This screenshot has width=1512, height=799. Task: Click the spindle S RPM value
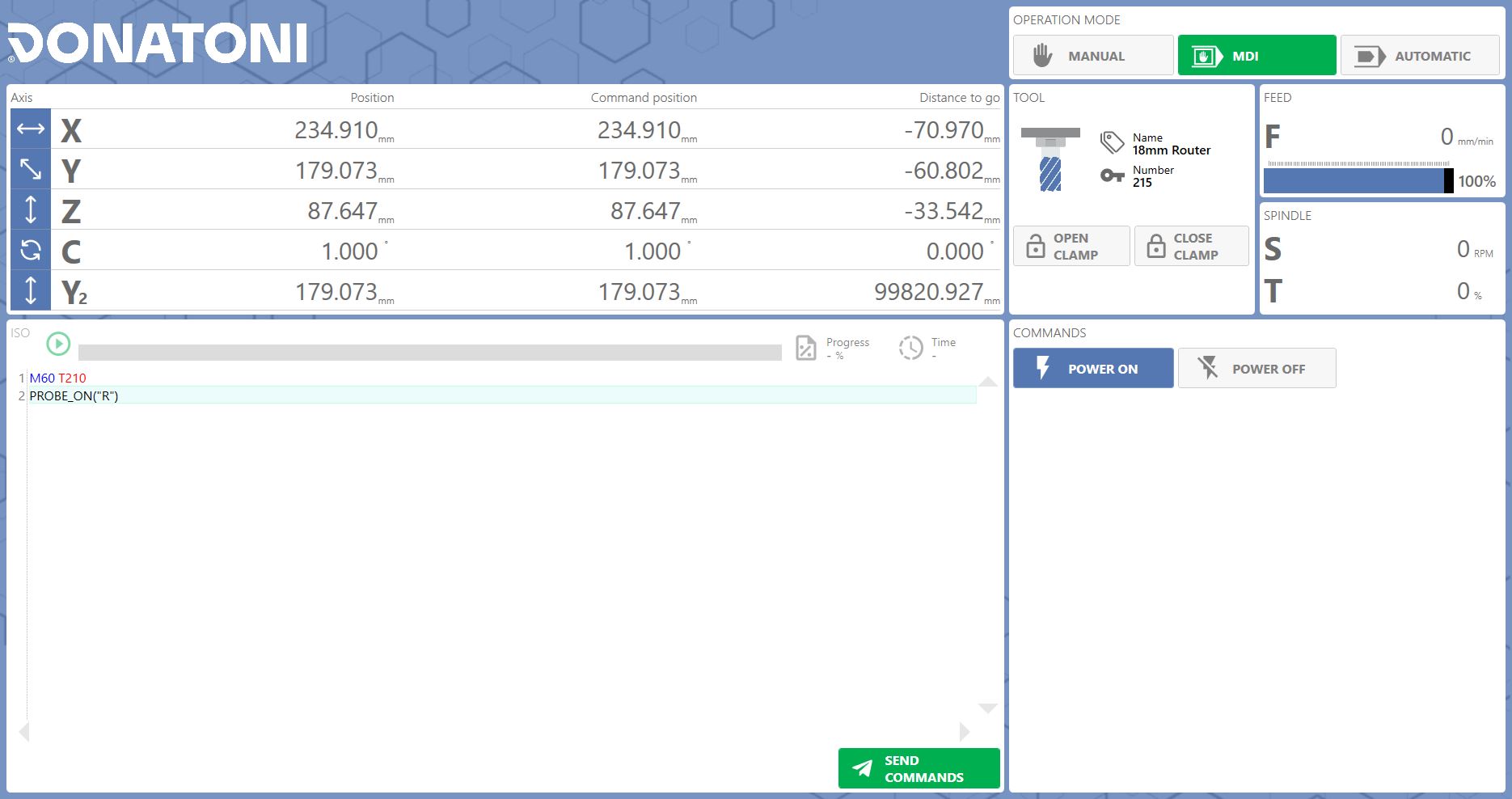tap(1463, 248)
